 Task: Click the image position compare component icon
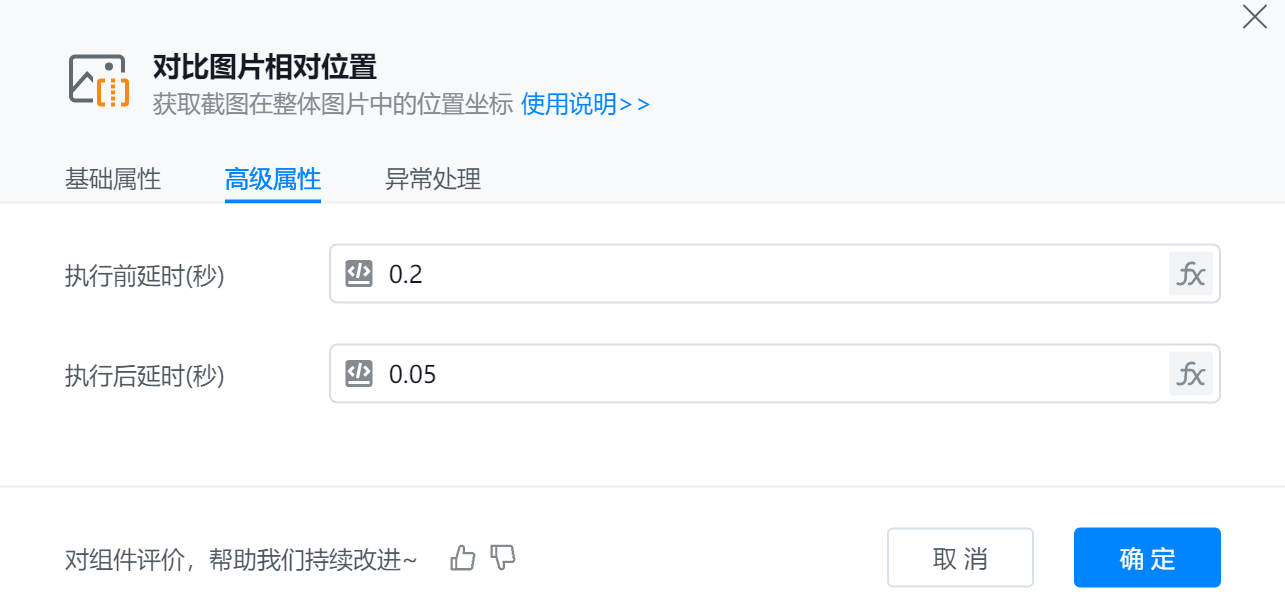click(99, 80)
